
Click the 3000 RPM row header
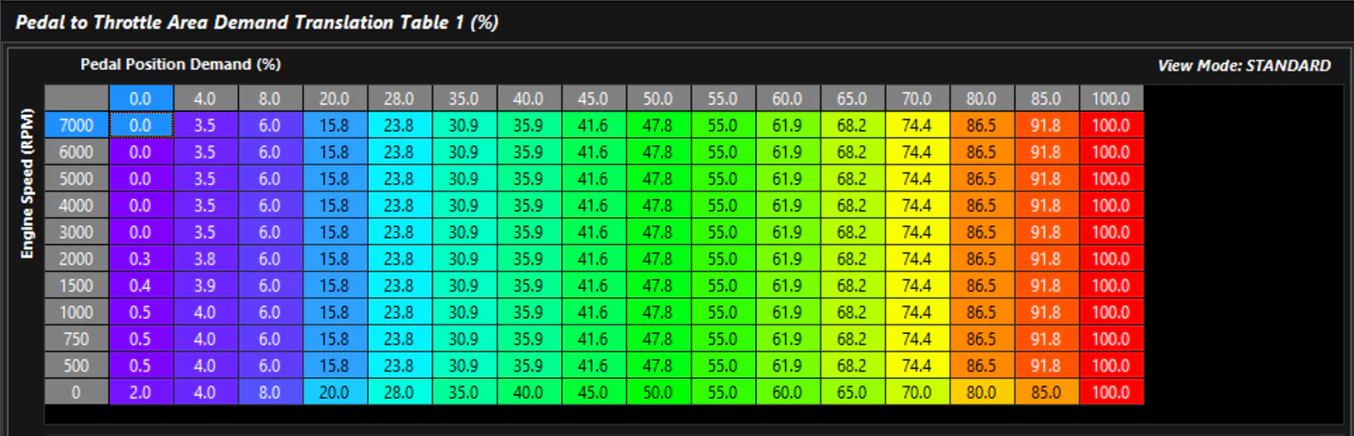(x=77, y=231)
